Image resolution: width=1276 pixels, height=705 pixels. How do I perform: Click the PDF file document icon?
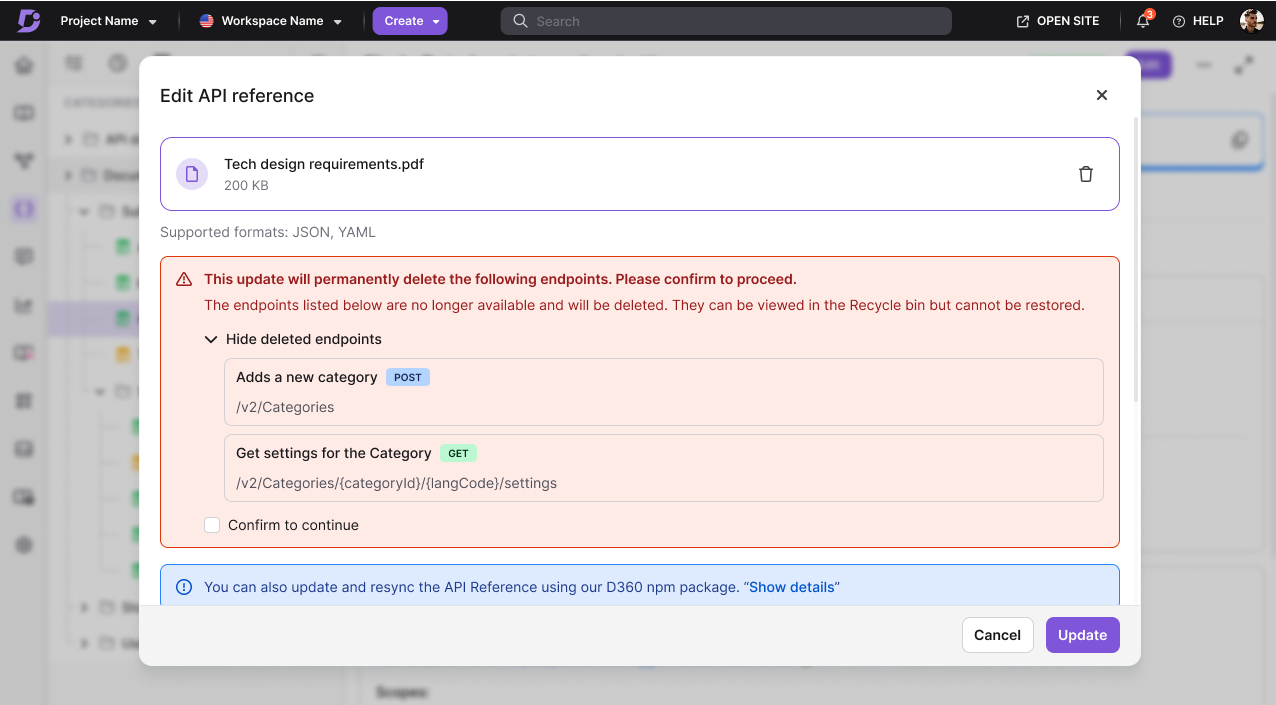[x=192, y=174]
